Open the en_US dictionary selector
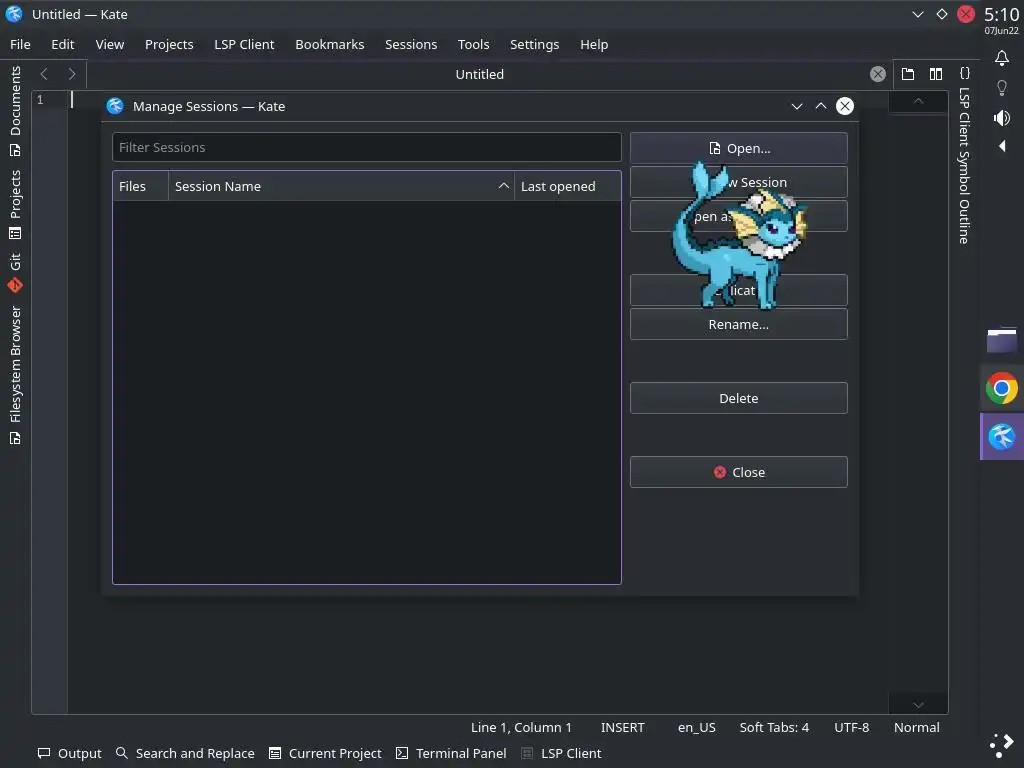Image resolution: width=1024 pixels, height=768 pixels. coord(696,727)
